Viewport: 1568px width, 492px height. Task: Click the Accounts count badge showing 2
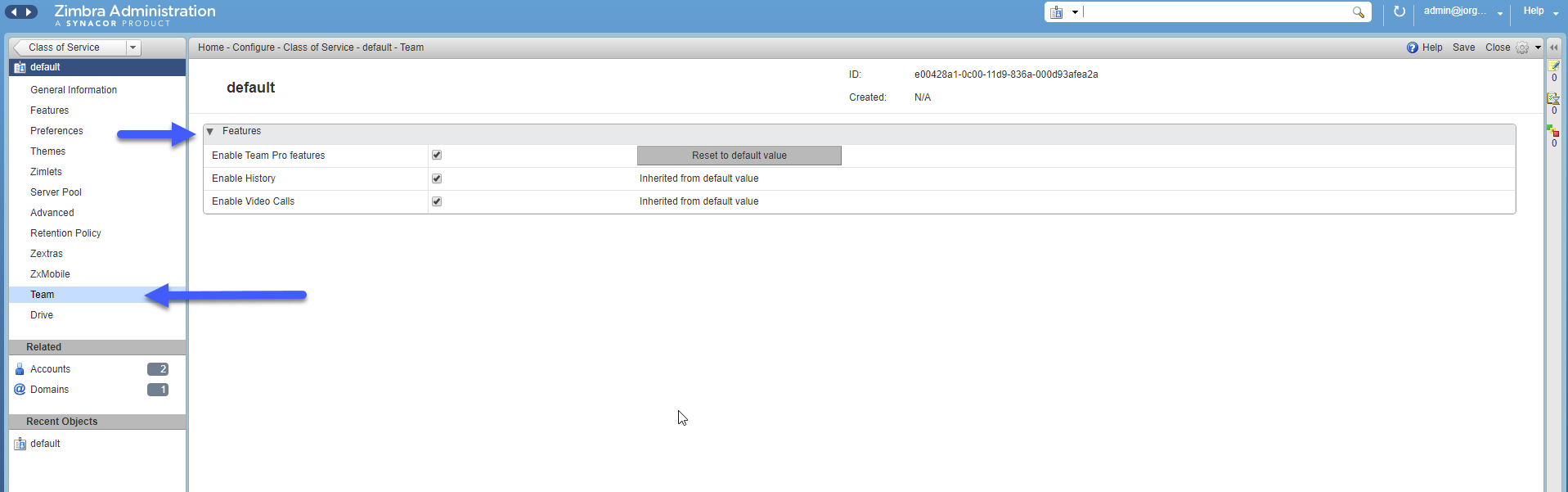[x=158, y=369]
